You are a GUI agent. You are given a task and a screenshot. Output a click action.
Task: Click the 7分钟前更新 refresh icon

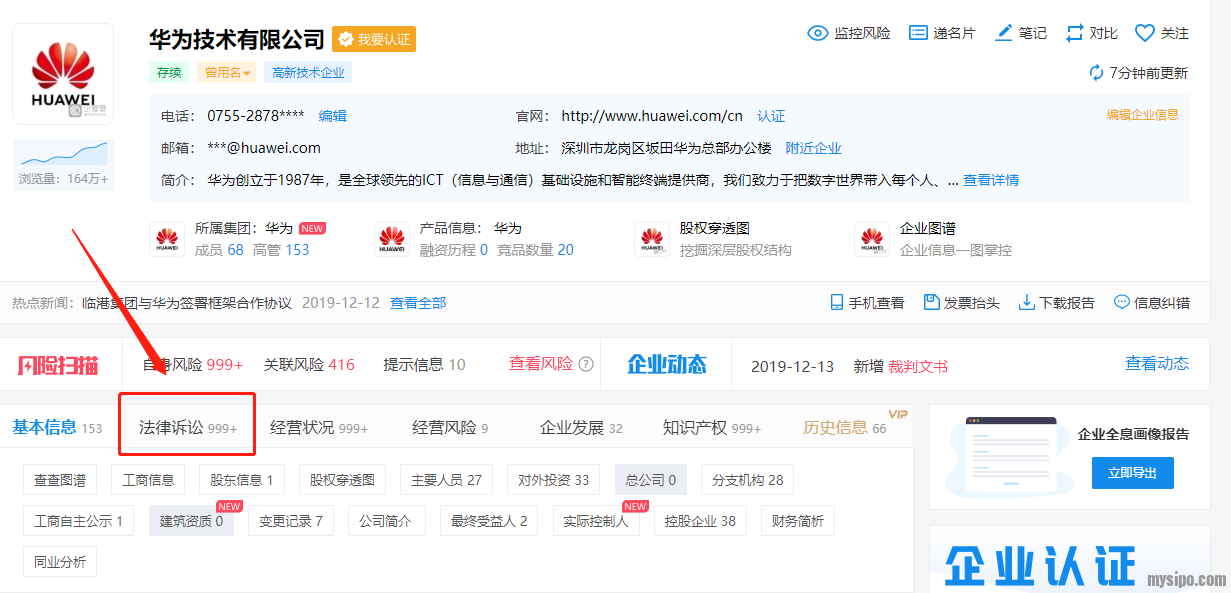pyautogui.click(x=1097, y=73)
